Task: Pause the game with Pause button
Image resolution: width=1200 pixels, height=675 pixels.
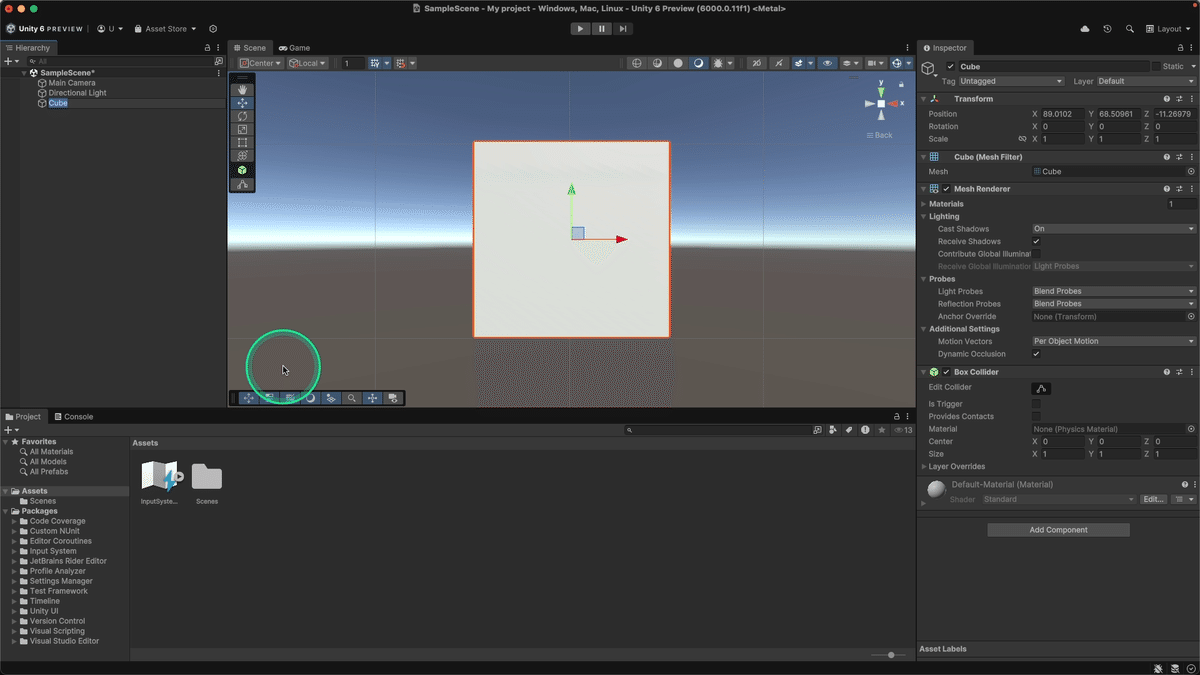Action: coord(602,29)
